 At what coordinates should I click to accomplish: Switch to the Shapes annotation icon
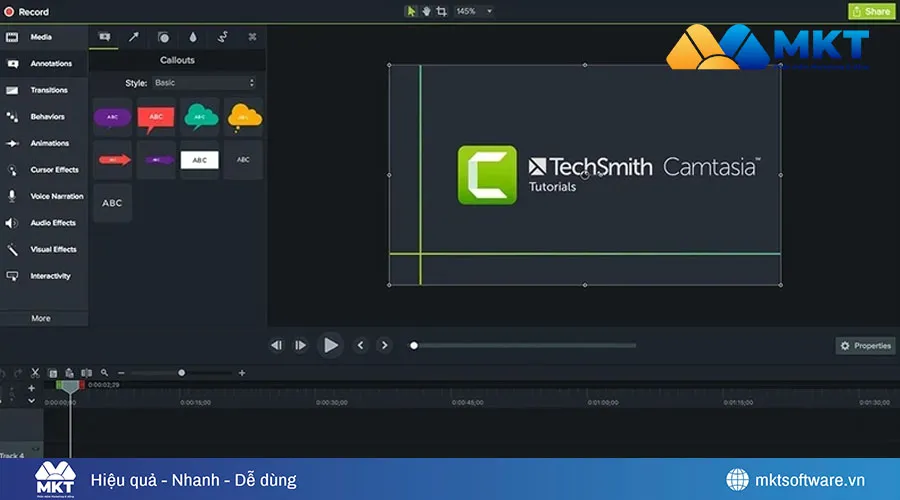tap(164, 37)
